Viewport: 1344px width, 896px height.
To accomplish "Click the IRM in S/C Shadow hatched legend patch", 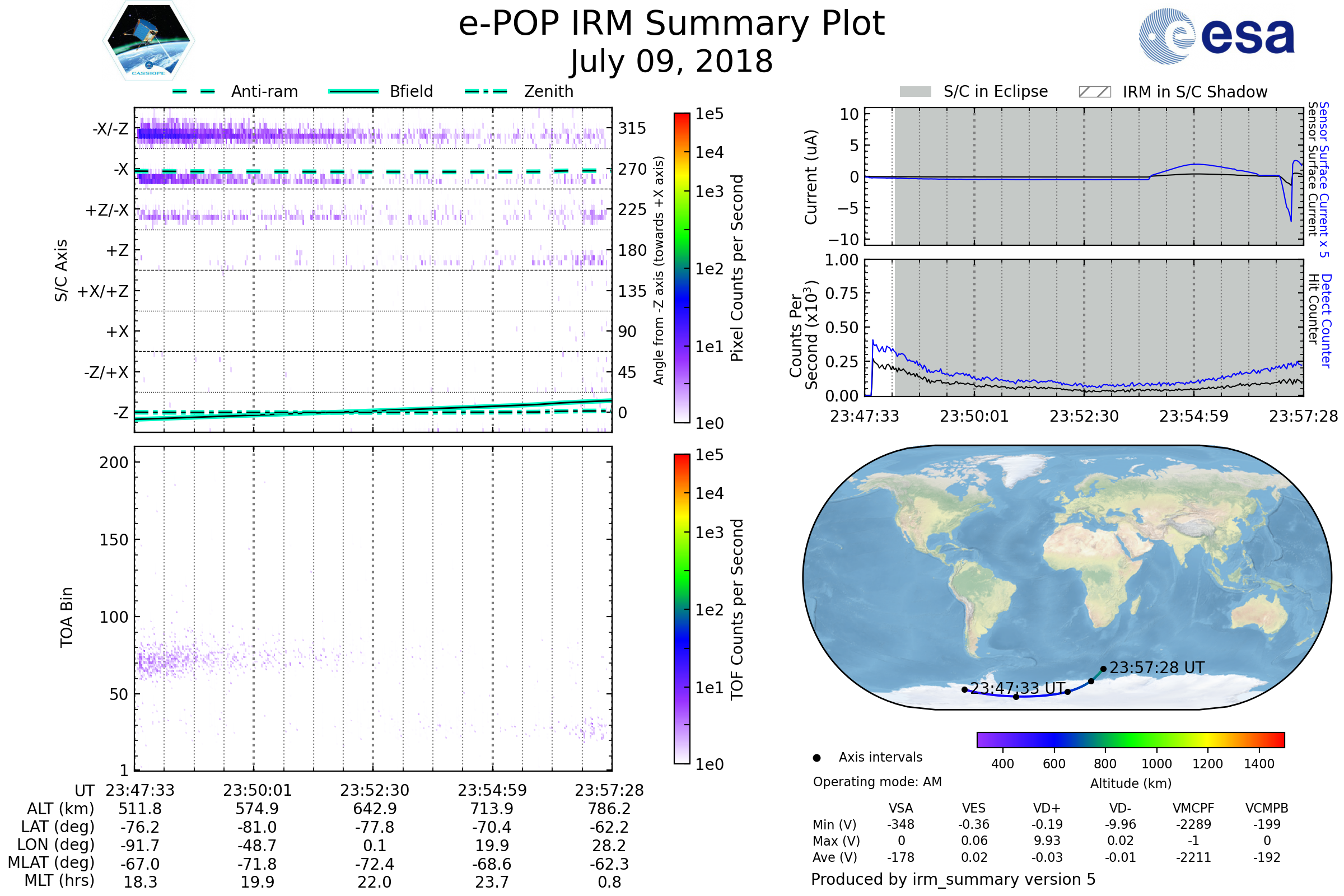I will (1095, 92).
